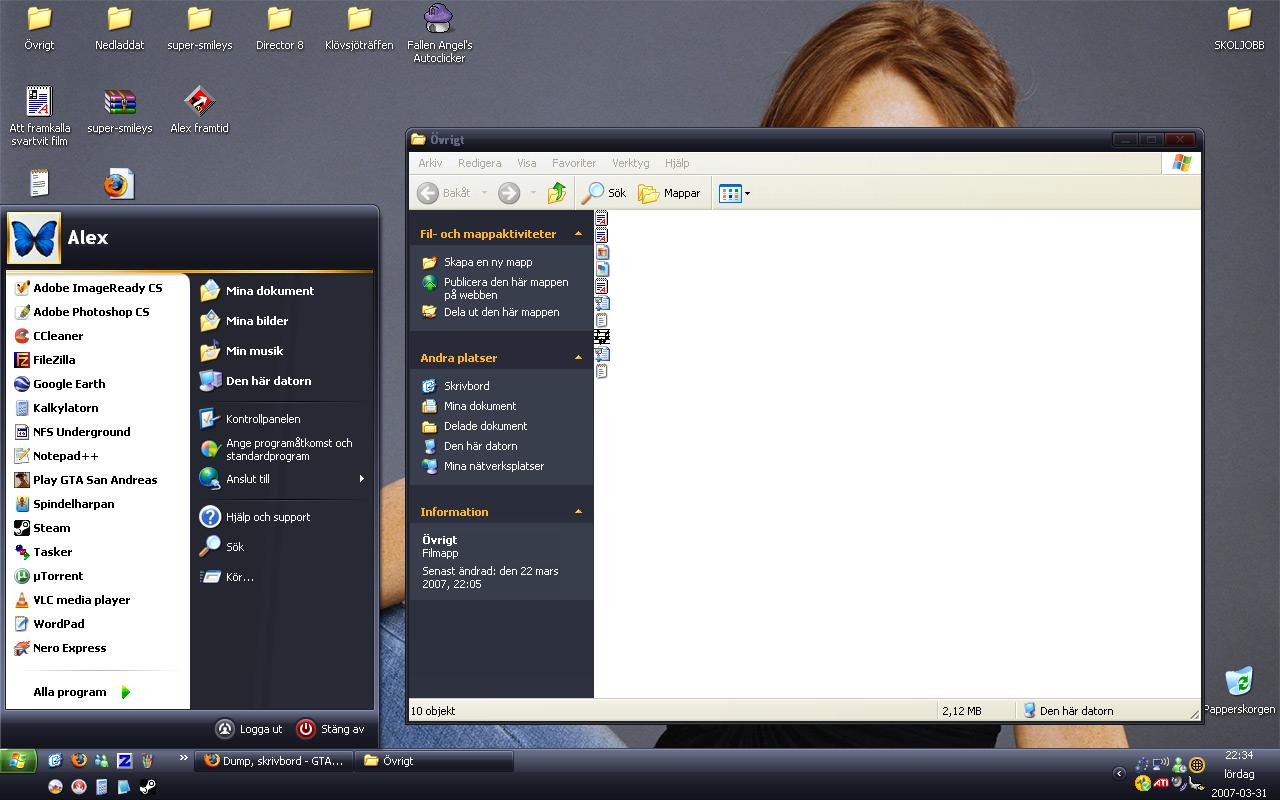Open the Verktyg menu
This screenshot has width=1280, height=800.
pos(631,163)
